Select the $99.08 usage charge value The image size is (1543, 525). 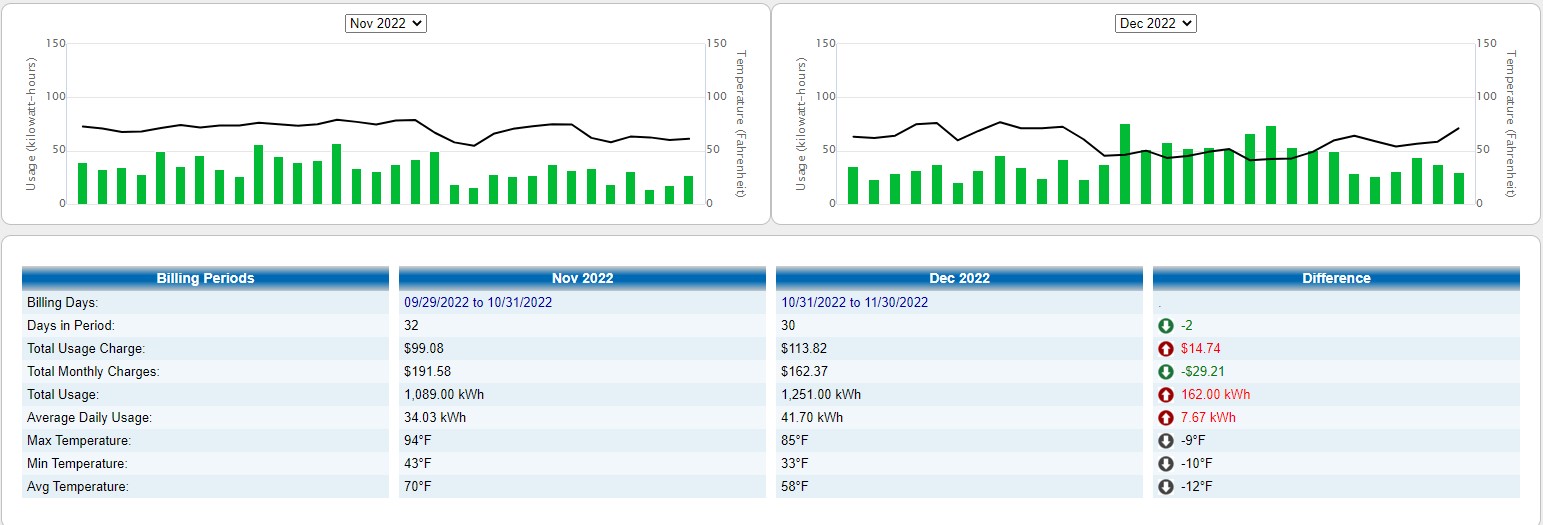pyautogui.click(x=424, y=349)
